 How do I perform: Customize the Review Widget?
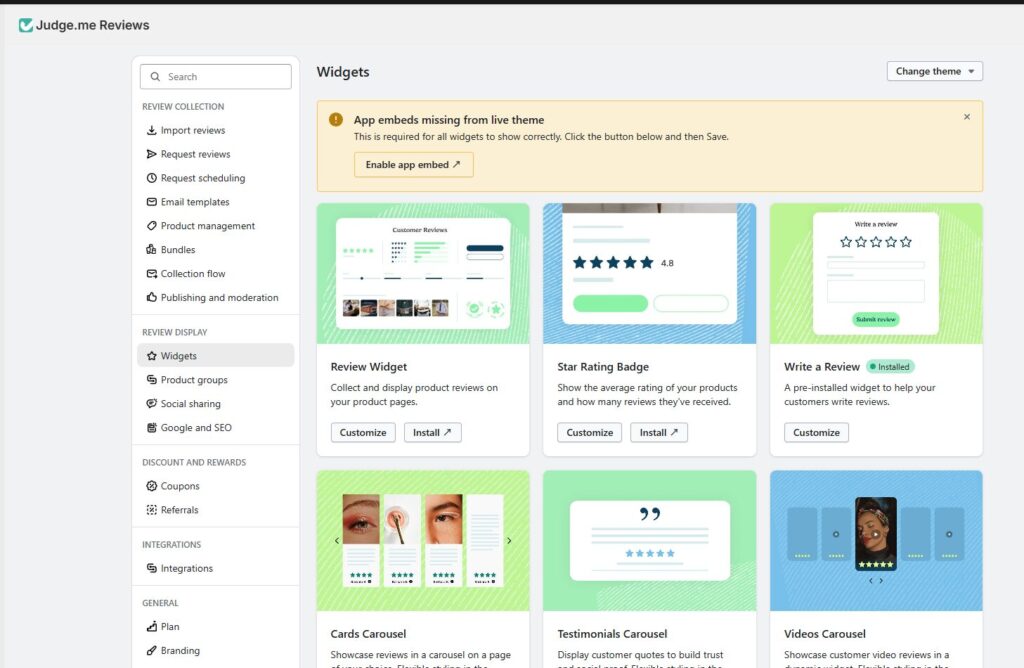click(x=363, y=433)
